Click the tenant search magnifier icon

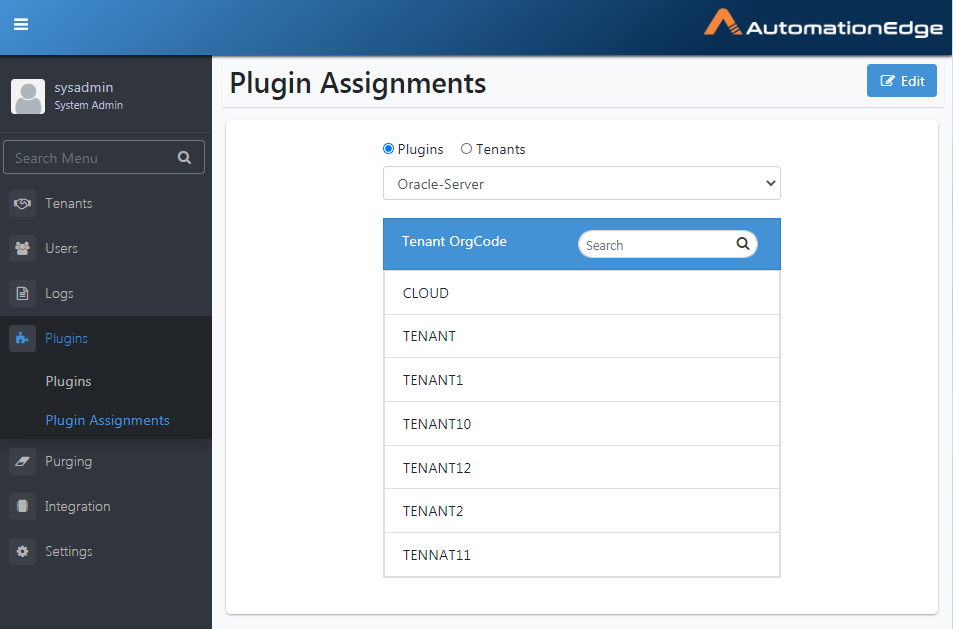click(743, 244)
